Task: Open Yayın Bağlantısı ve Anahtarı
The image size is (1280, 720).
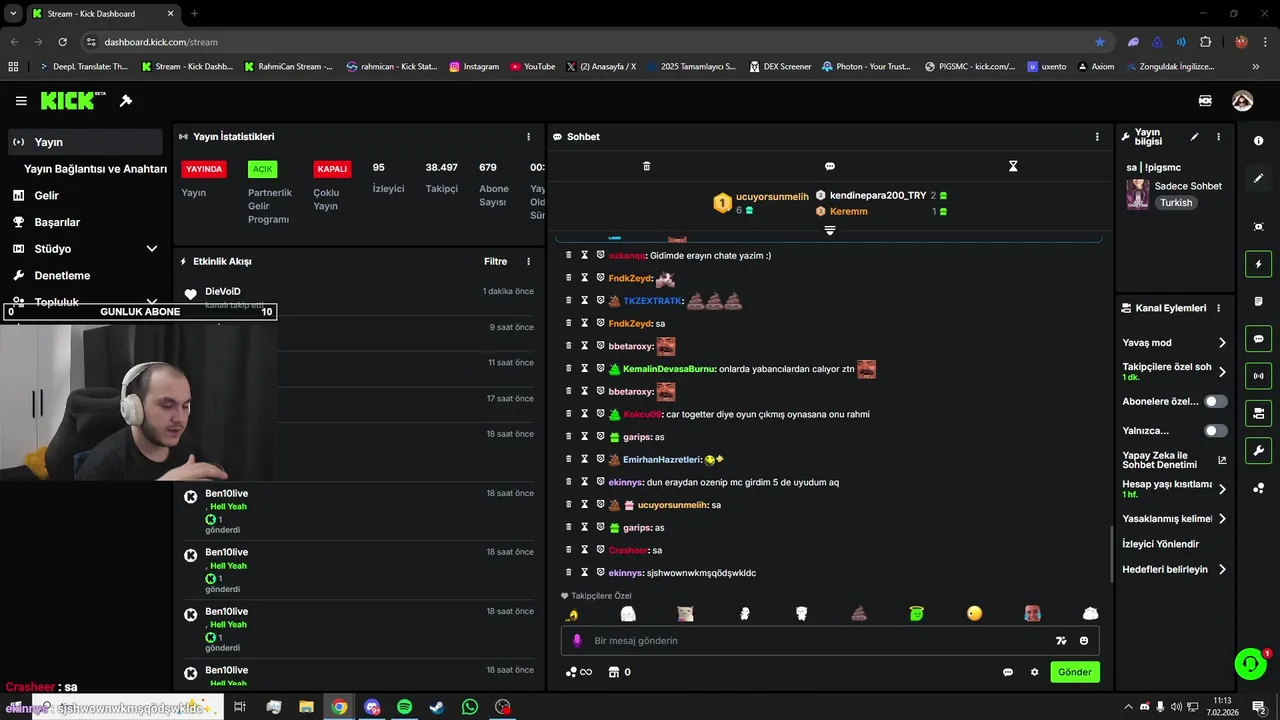Action: coord(95,169)
